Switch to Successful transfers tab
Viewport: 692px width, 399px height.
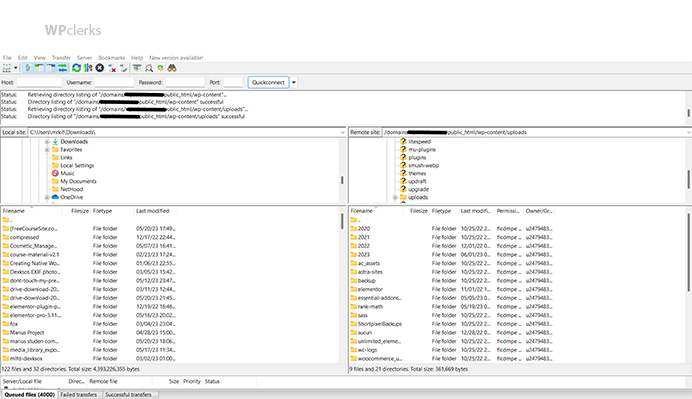pos(128,395)
